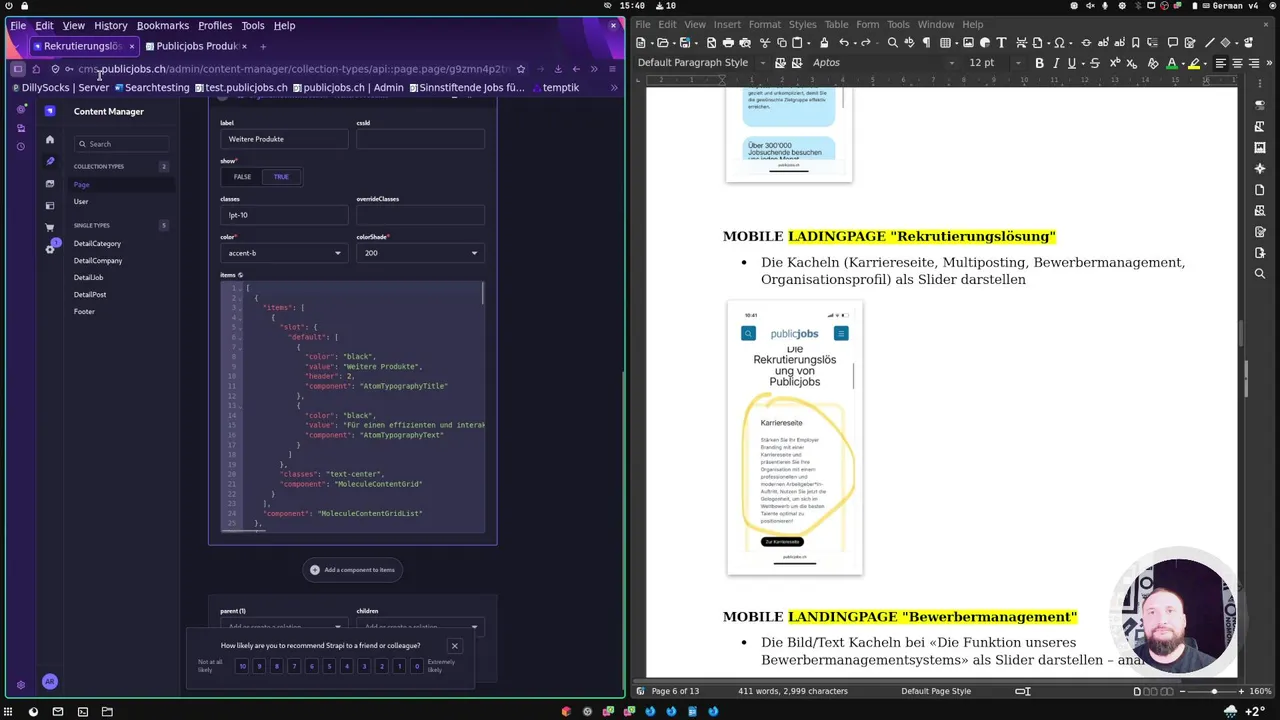This screenshot has width=1280, height=720.
Task: Open the color accent-b dropdown
Action: (284, 253)
